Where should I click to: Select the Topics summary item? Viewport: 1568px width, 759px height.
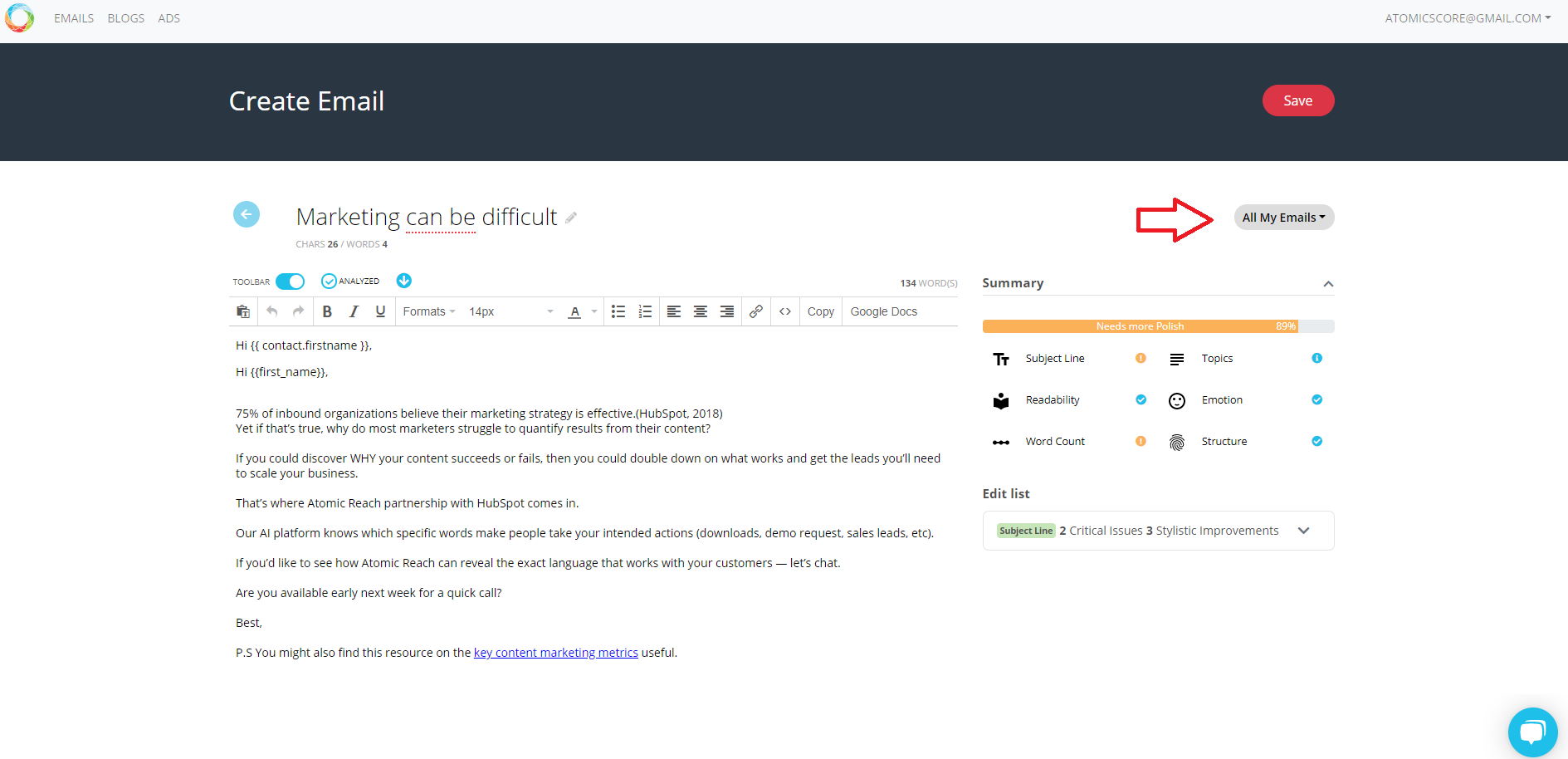1217,358
